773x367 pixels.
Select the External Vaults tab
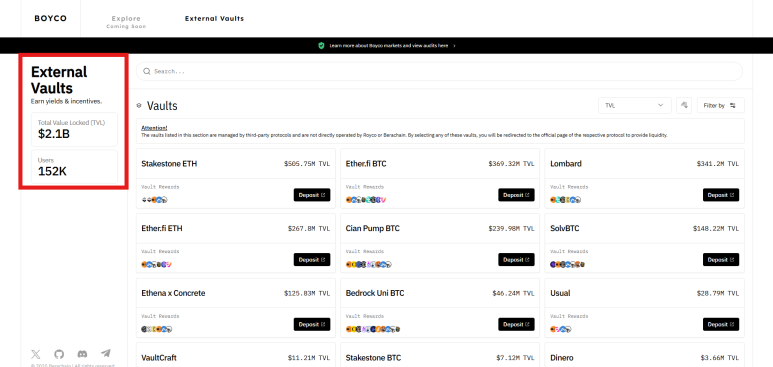[214, 18]
